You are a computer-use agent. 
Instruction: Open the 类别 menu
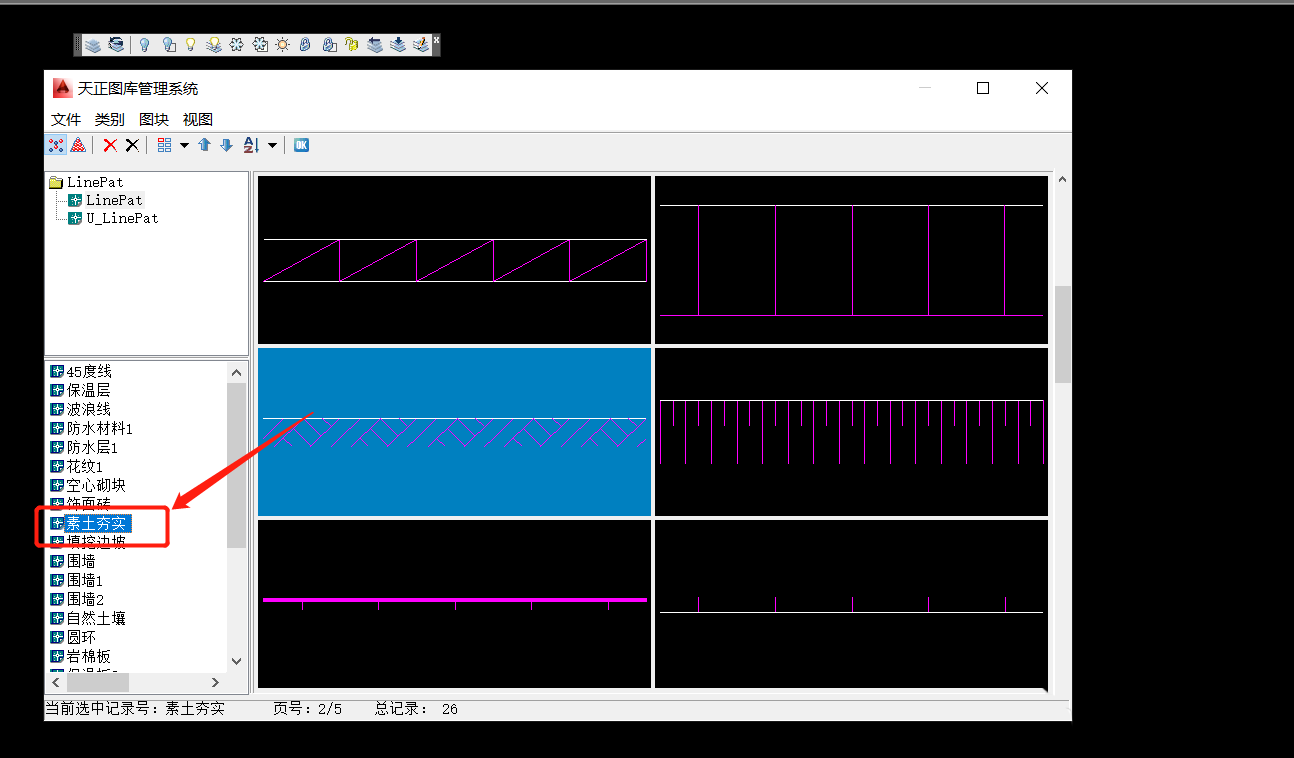(110, 119)
